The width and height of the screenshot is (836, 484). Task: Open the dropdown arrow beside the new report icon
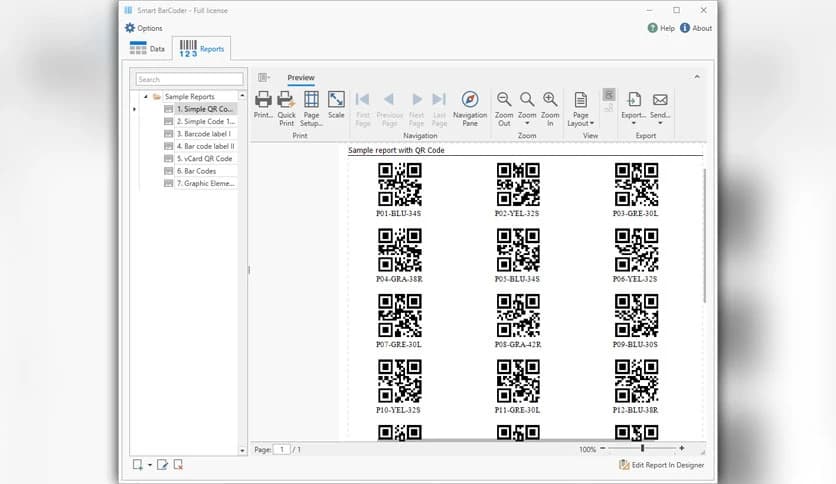(150, 465)
